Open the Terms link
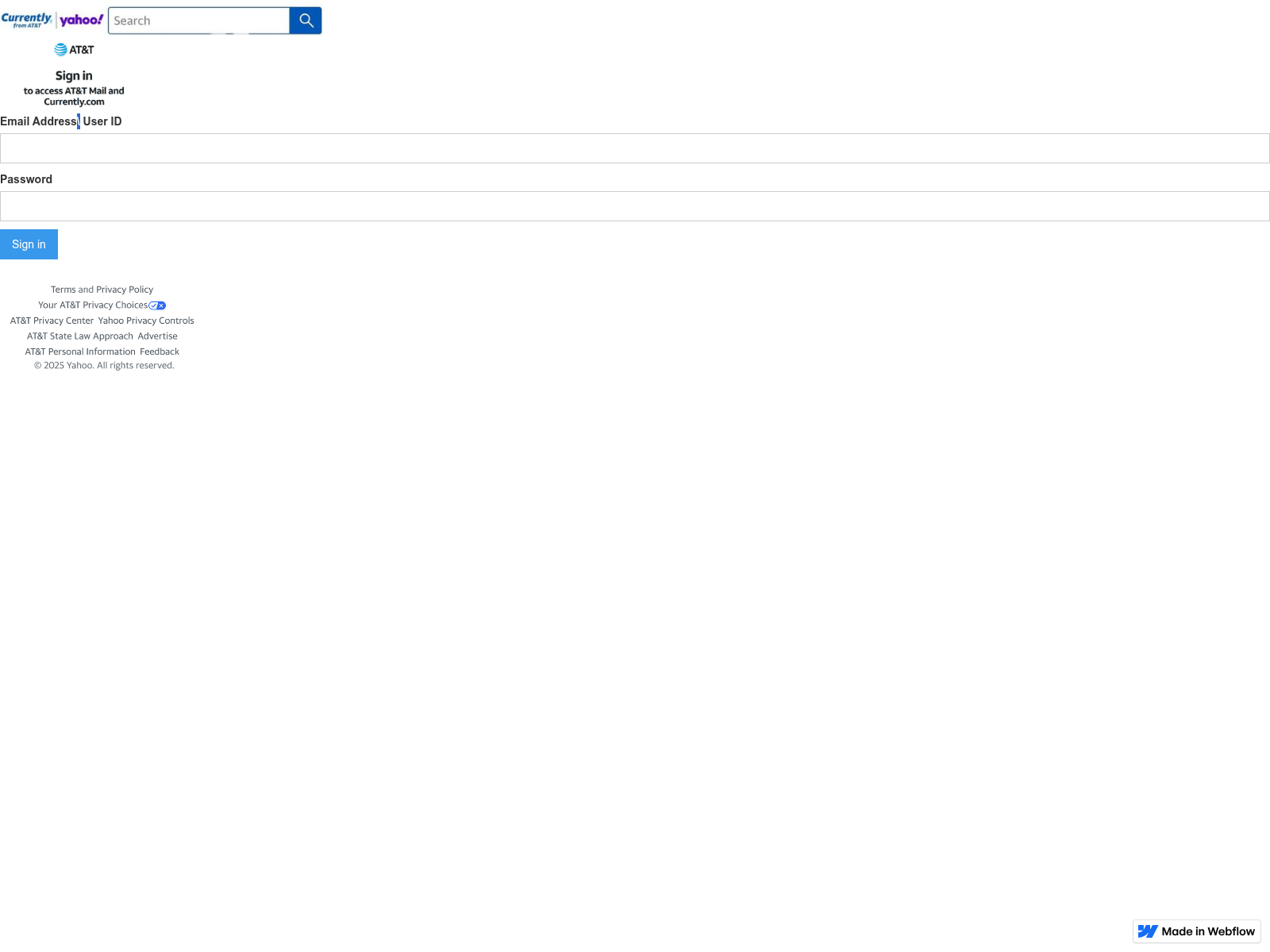 click(63, 290)
